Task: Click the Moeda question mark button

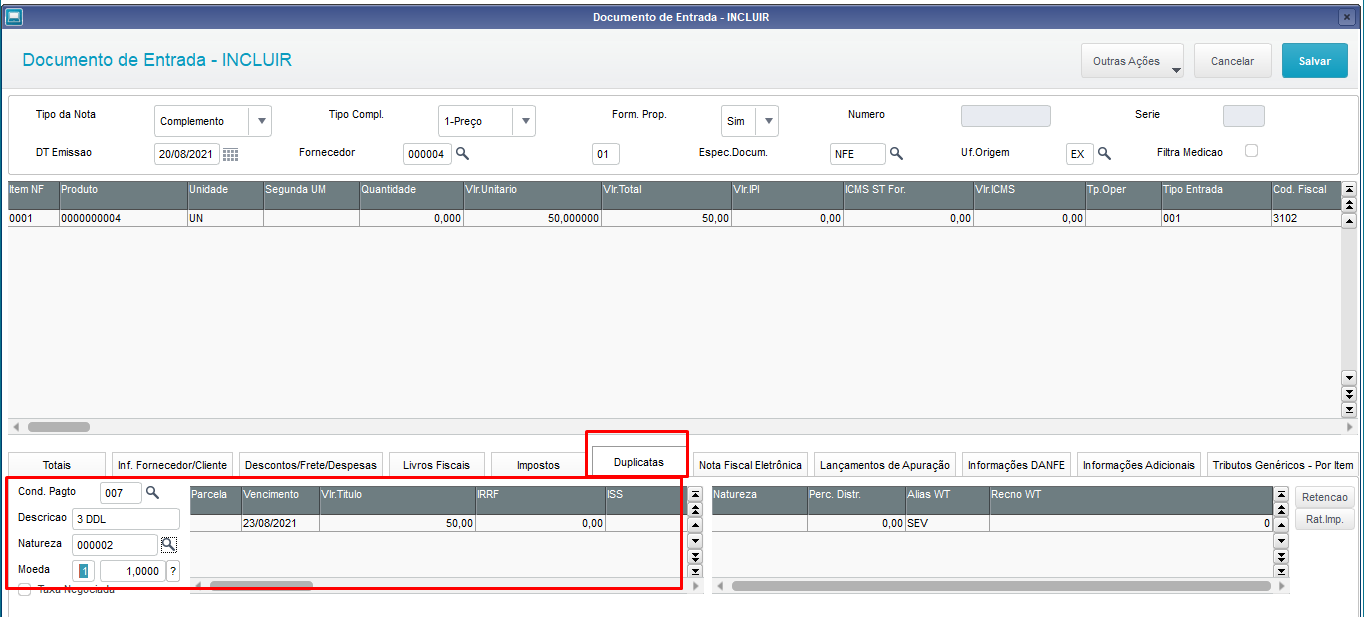Action: 173,571
